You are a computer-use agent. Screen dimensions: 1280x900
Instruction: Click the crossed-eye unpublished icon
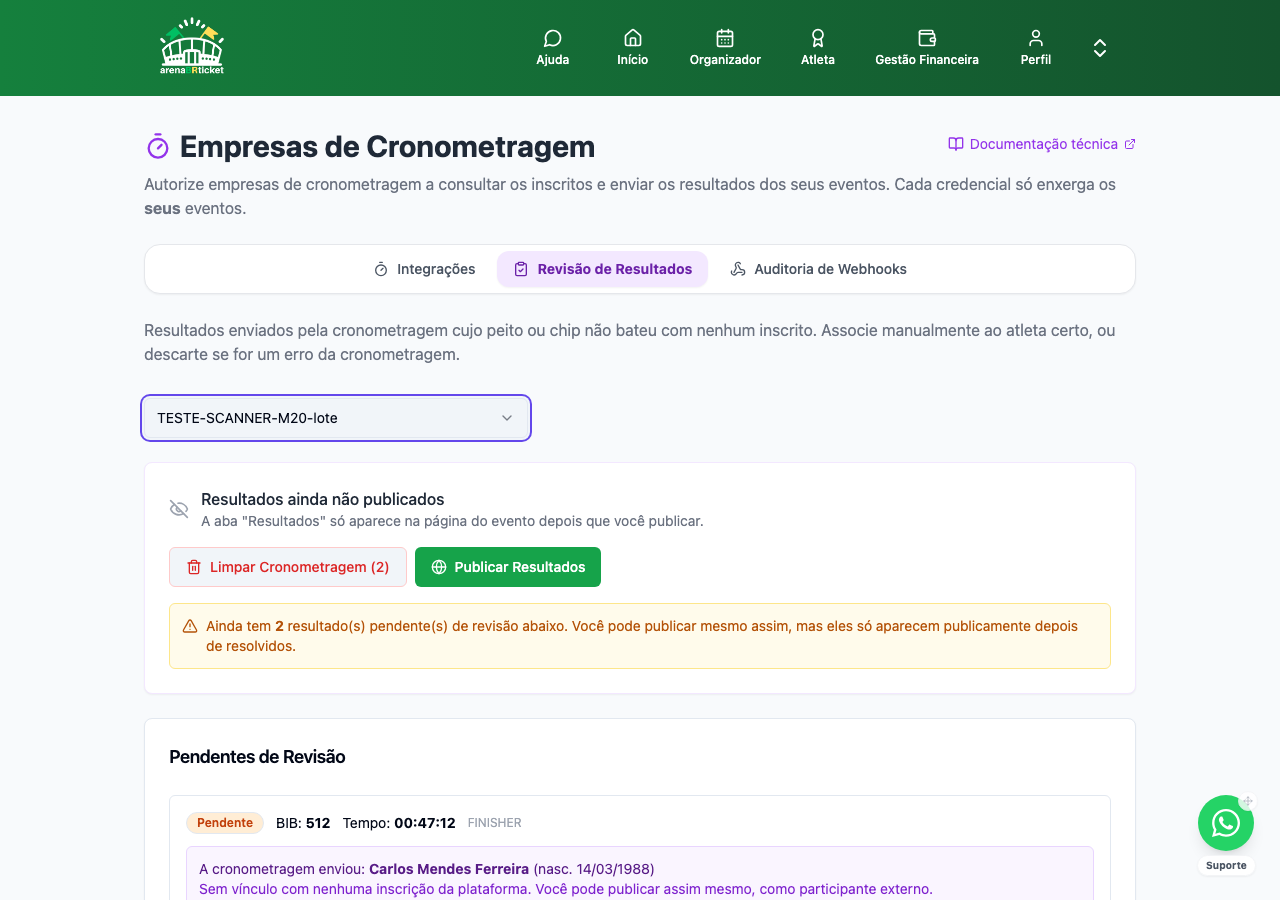coord(179,509)
